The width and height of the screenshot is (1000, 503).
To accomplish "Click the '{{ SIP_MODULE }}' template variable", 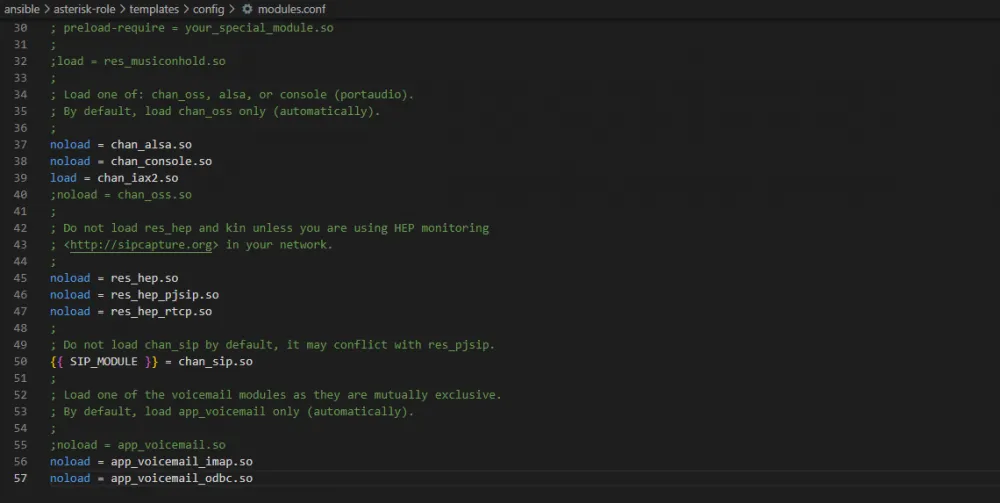I will click(x=104, y=361).
